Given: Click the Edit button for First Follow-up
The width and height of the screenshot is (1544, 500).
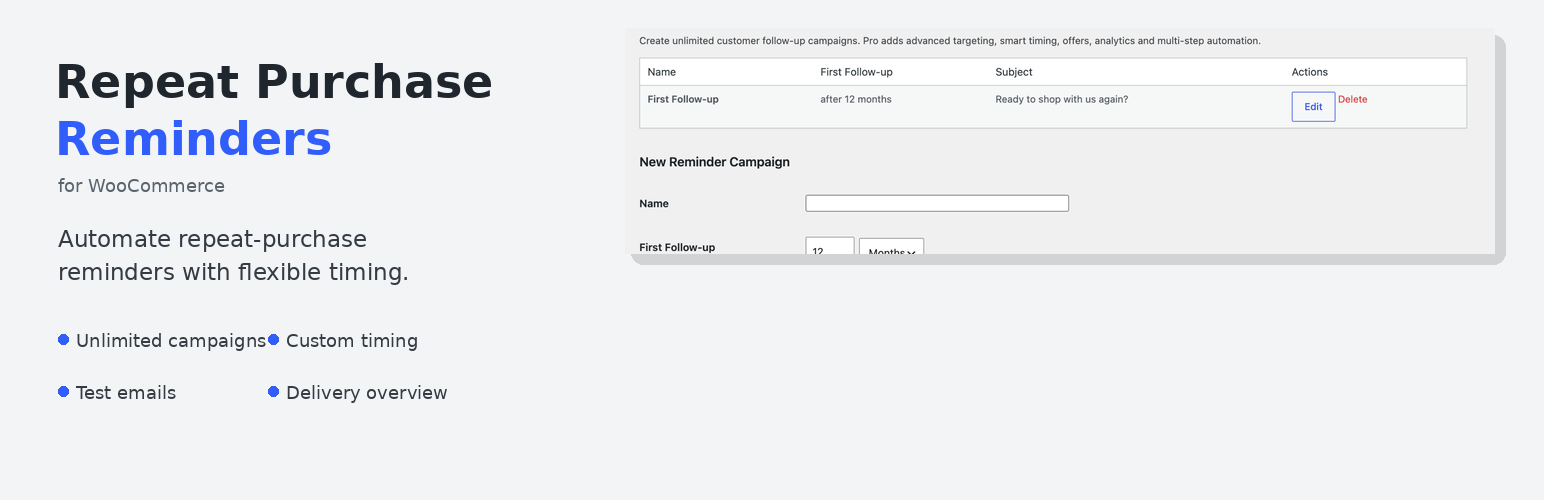Looking at the screenshot, I should [x=1313, y=107].
